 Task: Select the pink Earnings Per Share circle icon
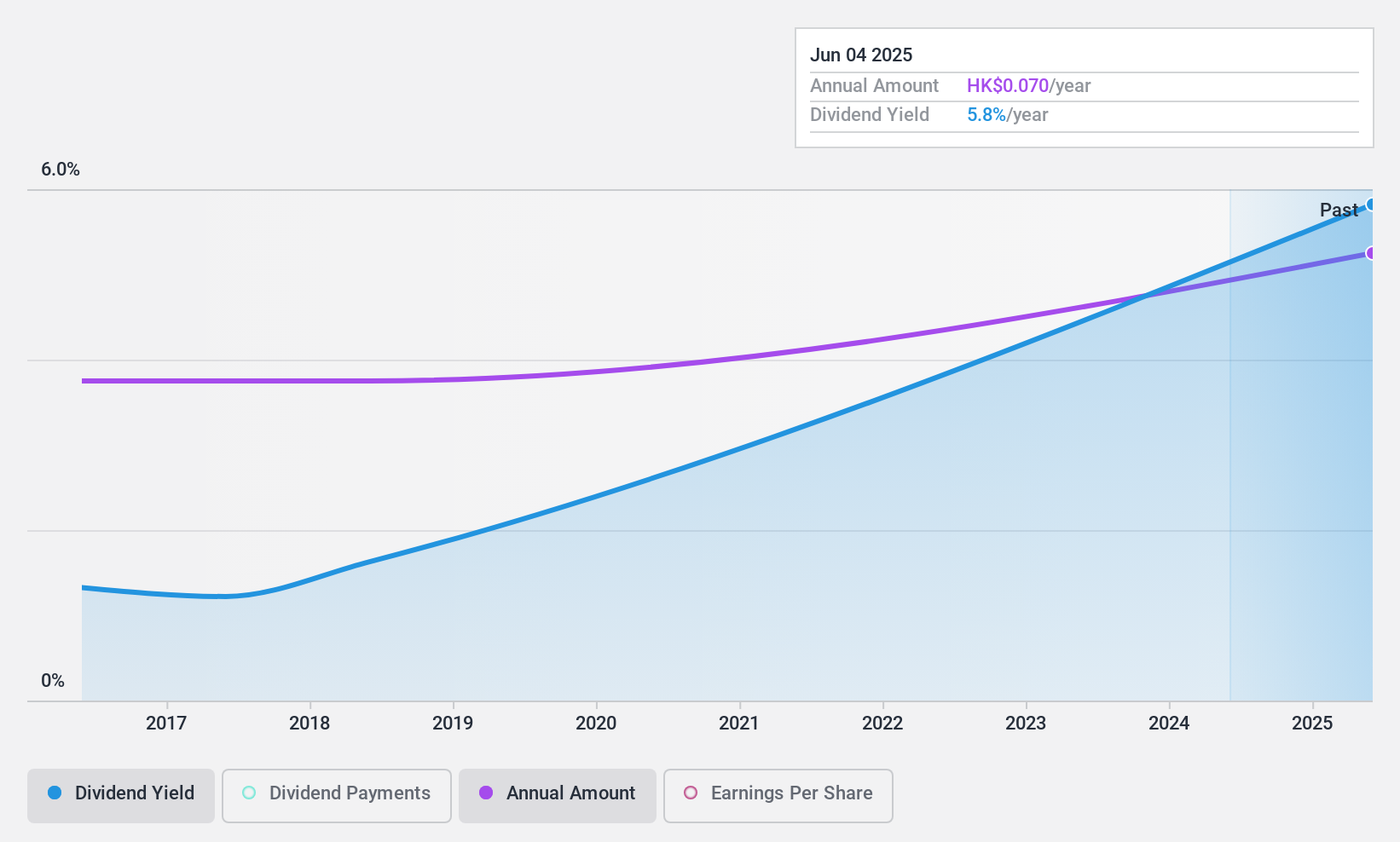point(691,793)
